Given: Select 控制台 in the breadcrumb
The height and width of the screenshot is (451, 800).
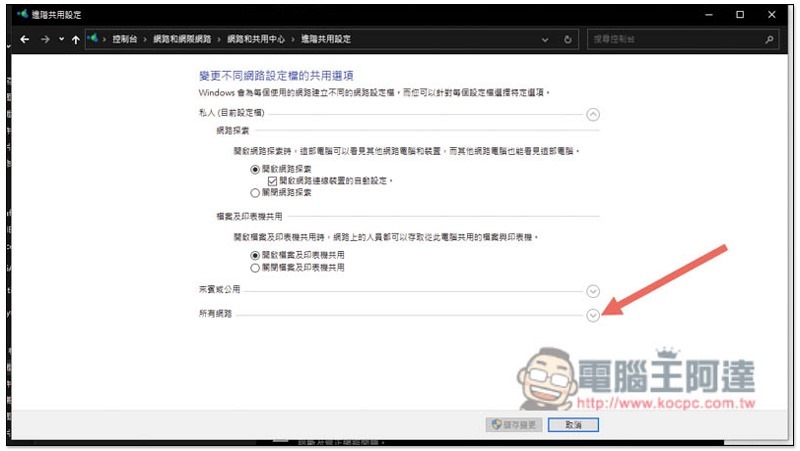Looking at the screenshot, I should point(124,39).
